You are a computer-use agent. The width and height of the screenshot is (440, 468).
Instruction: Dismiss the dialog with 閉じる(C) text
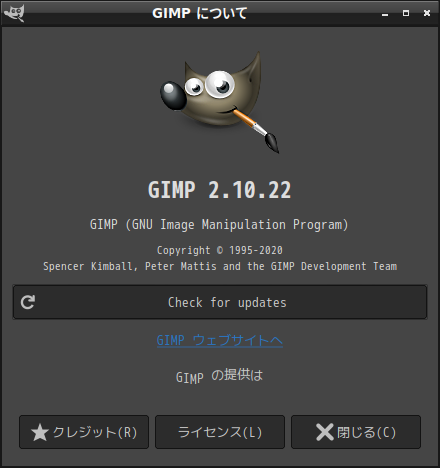(366, 432)
